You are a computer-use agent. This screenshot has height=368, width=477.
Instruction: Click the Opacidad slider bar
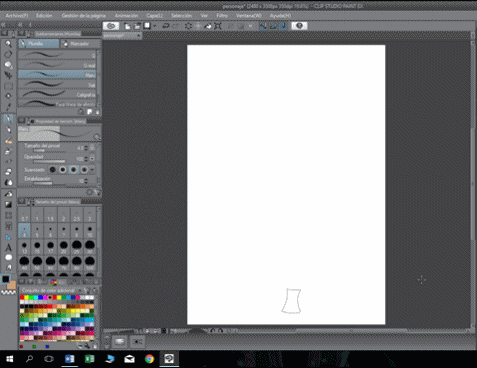click(x=49, y=161)
